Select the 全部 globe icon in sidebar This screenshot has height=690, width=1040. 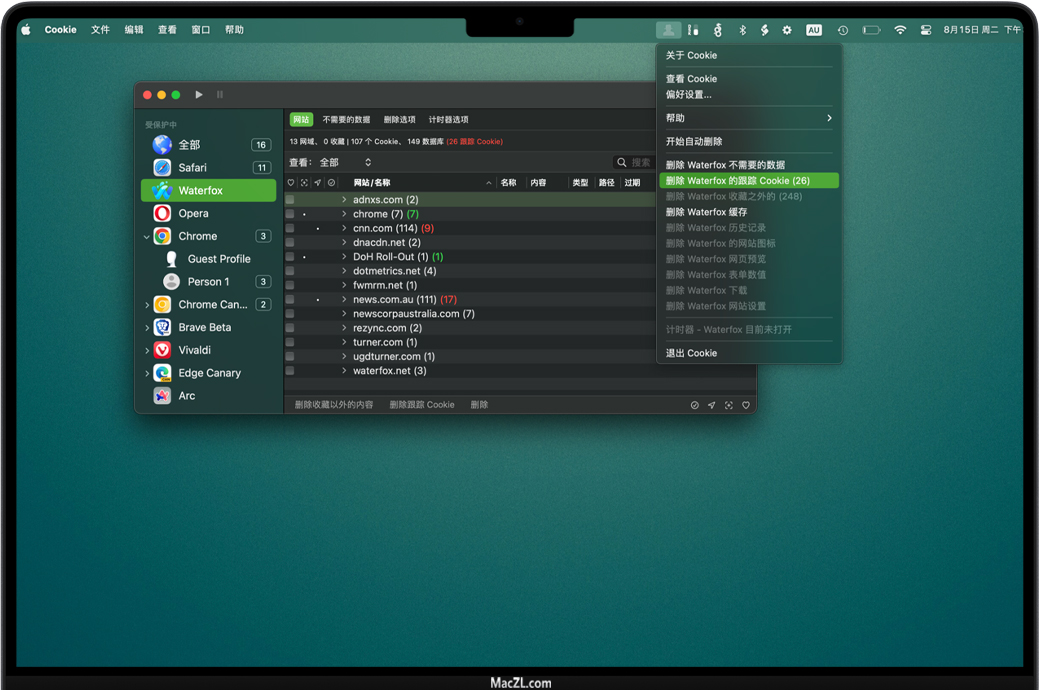point(162,145)
